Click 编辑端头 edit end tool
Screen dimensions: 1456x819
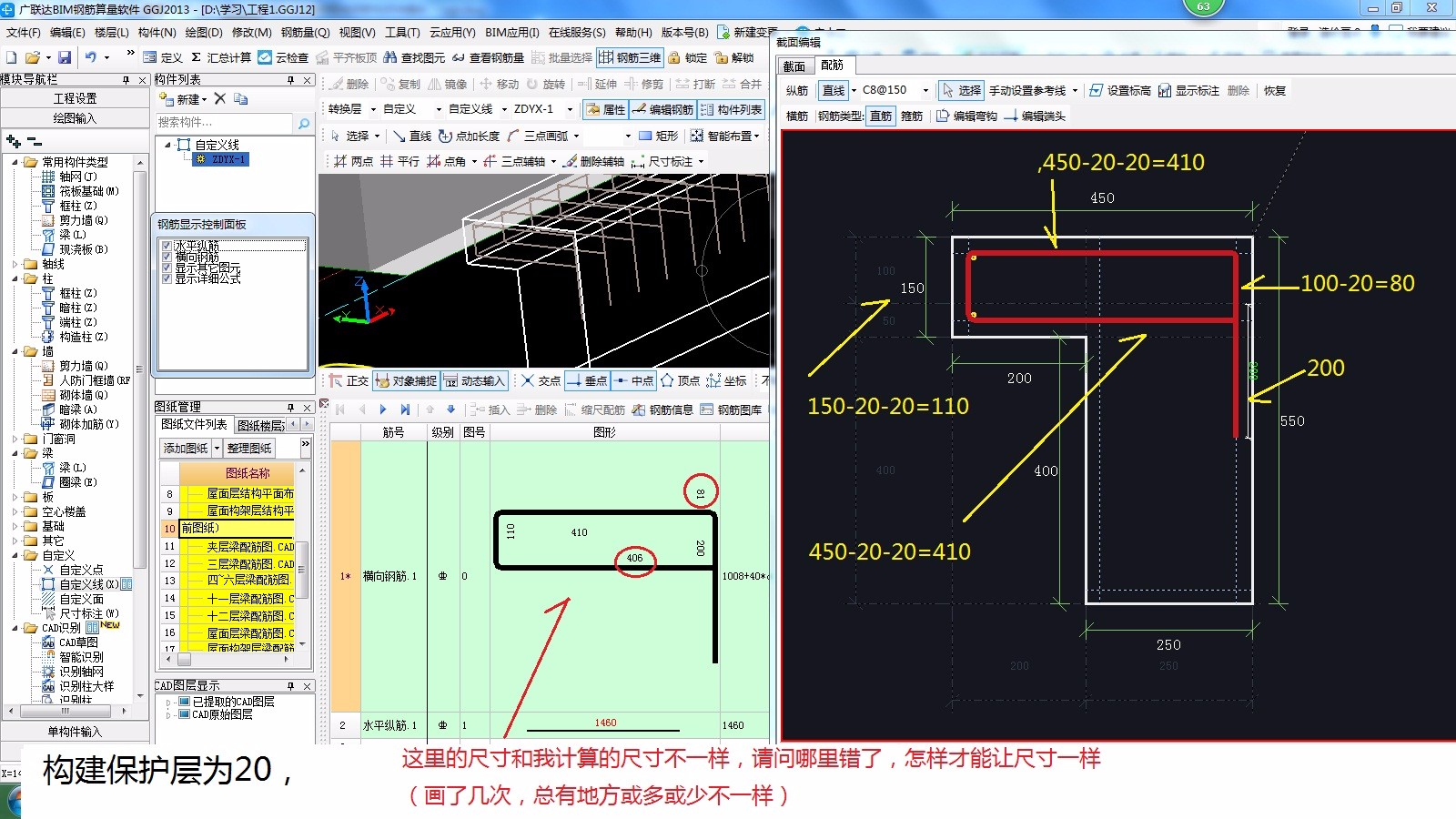[1035, 116]
